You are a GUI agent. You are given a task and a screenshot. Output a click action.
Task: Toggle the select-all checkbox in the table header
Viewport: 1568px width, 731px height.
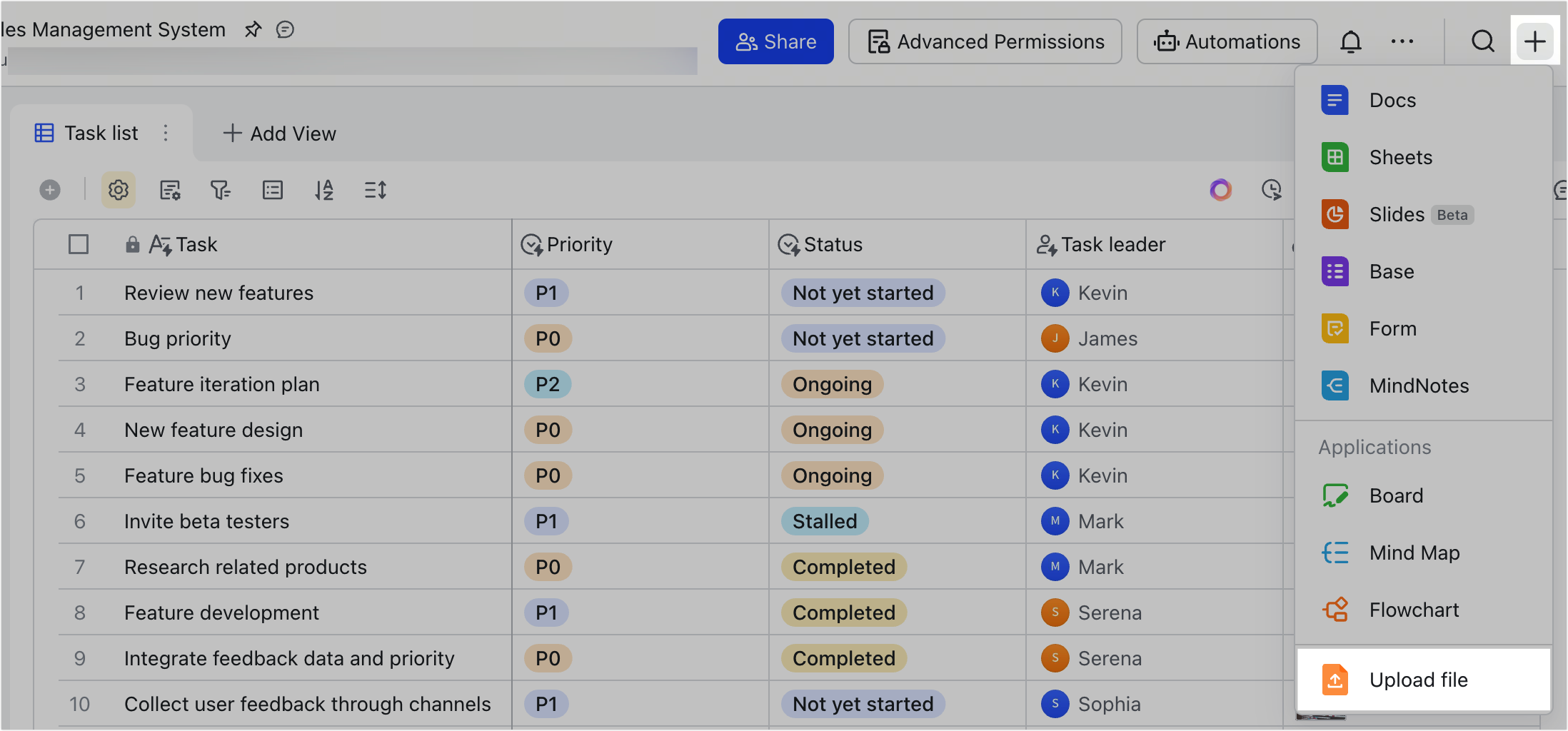79,244
